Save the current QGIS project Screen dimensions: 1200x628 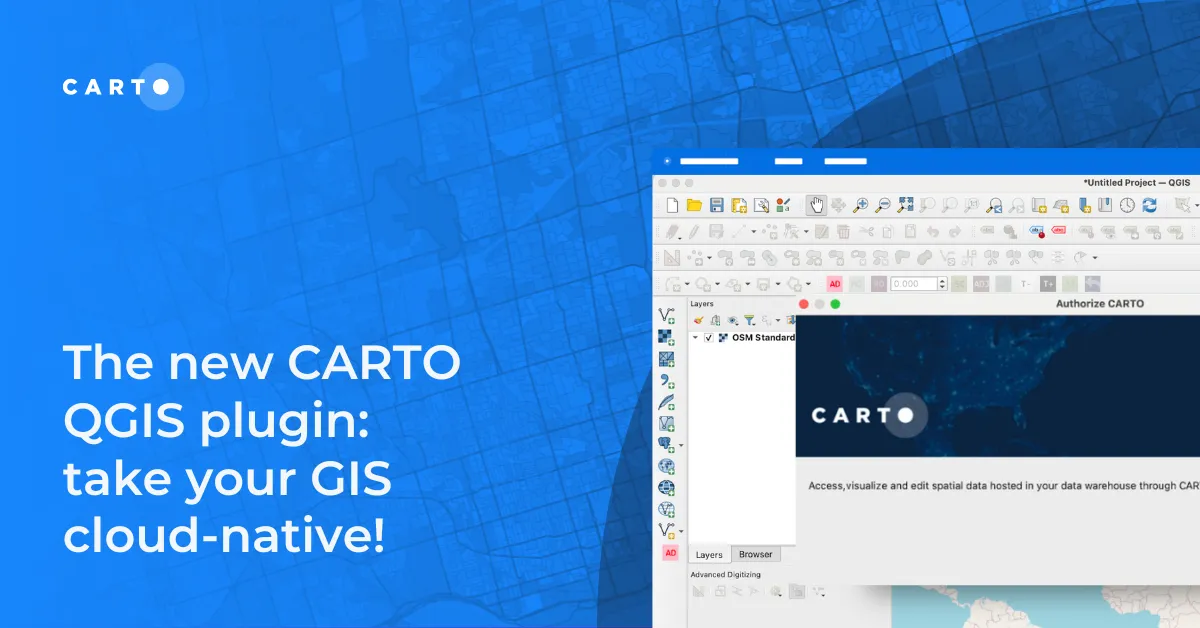pyautogui.click(x=716, y=205)
